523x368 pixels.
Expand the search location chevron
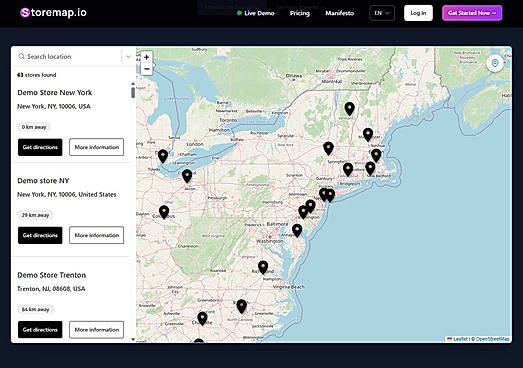click(x=128, y=56)
